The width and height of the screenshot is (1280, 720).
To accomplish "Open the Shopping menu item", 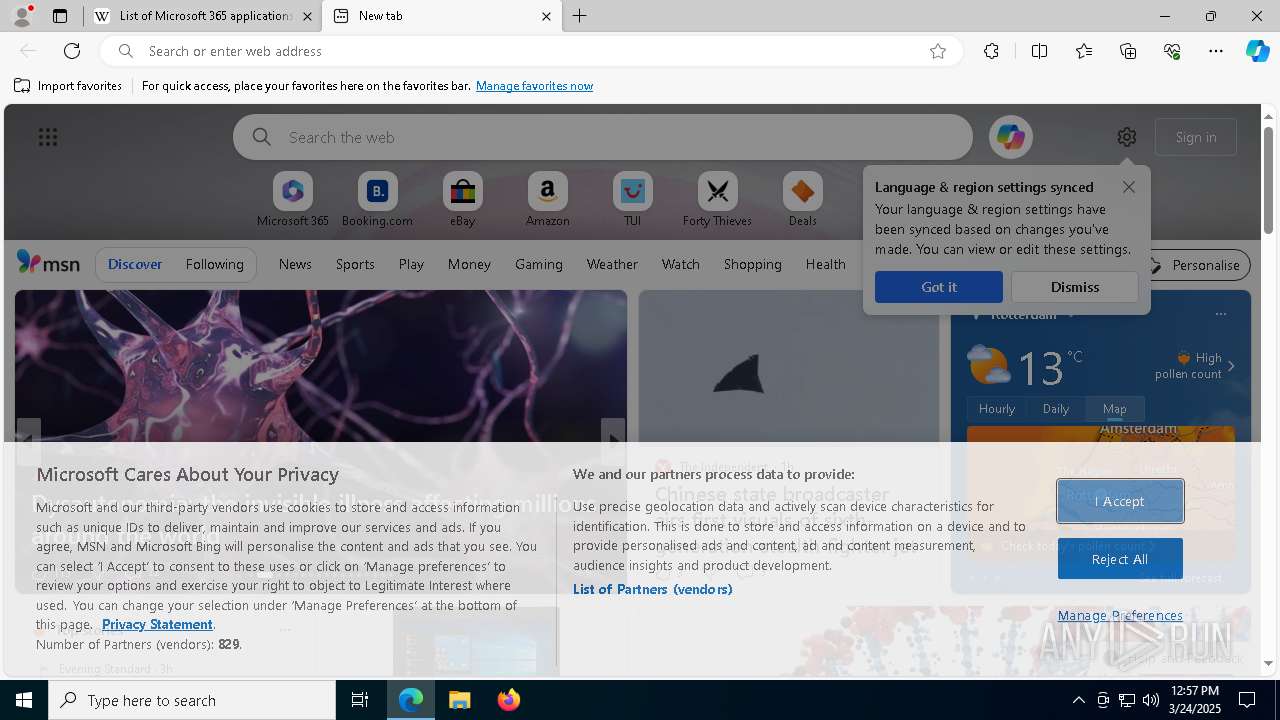I will tap(752, 264).
